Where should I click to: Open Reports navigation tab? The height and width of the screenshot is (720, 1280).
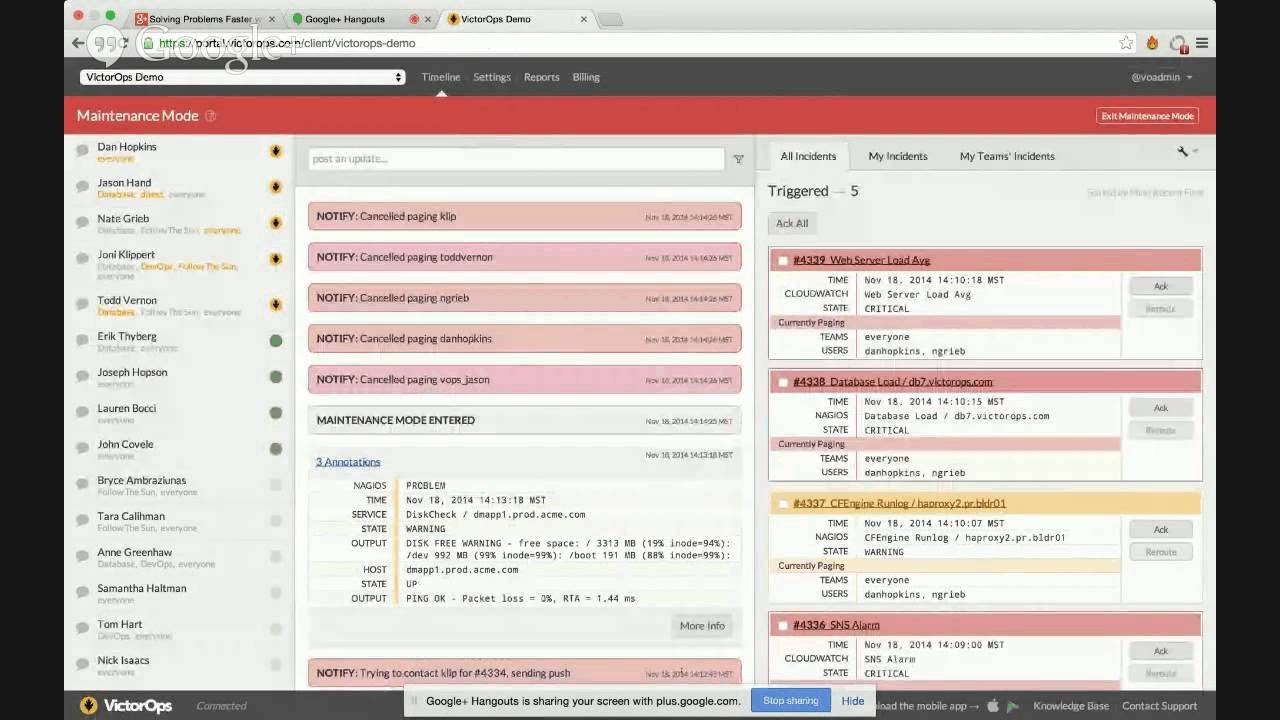click(x=542, y=77)
